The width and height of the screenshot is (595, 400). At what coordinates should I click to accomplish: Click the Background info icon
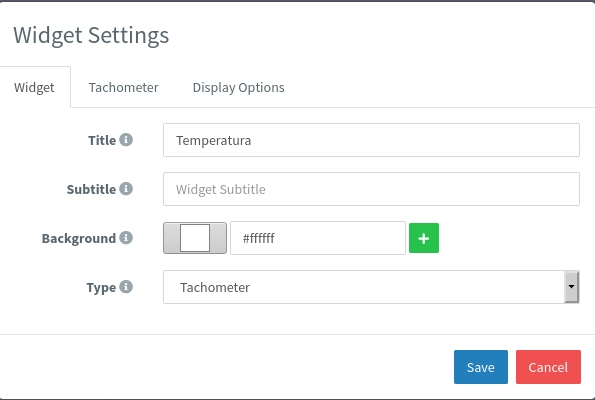(x=126, y=238)
